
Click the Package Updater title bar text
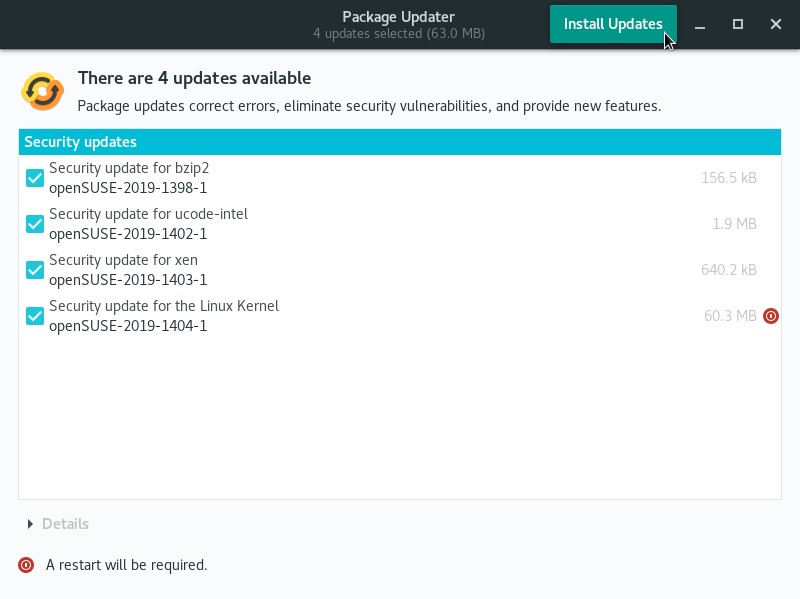398,17
